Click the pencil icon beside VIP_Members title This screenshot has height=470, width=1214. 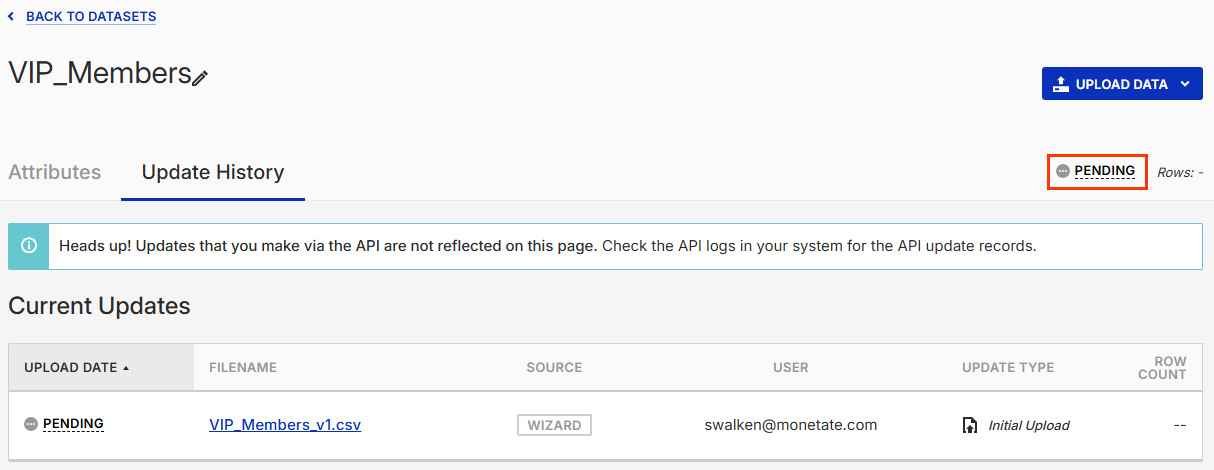(x=200, y=77)
